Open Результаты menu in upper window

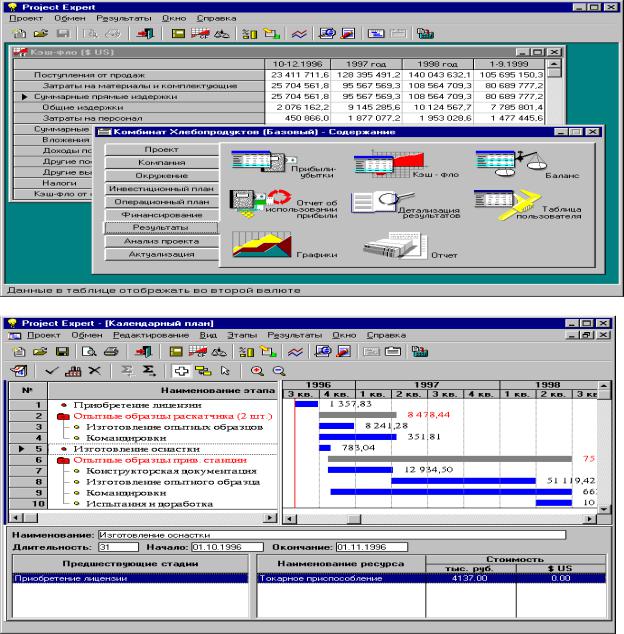click(x=124, y=18)
